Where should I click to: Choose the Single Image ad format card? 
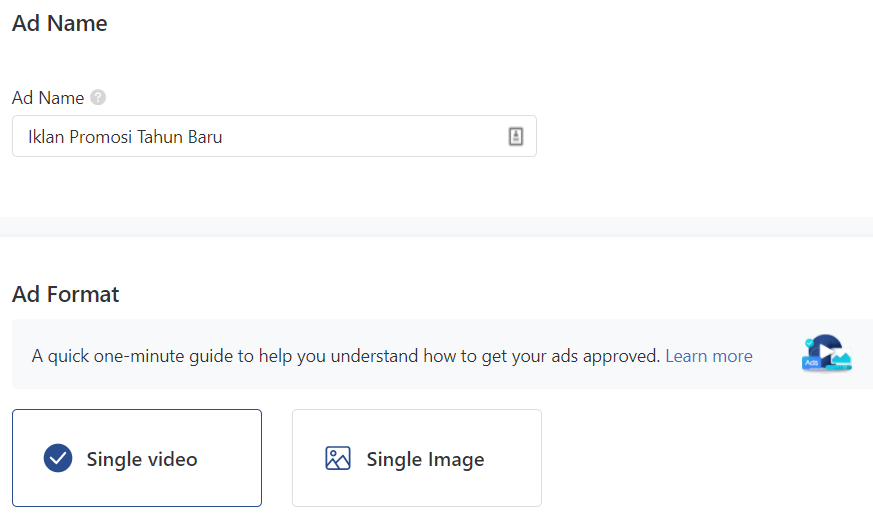point(416,458)
